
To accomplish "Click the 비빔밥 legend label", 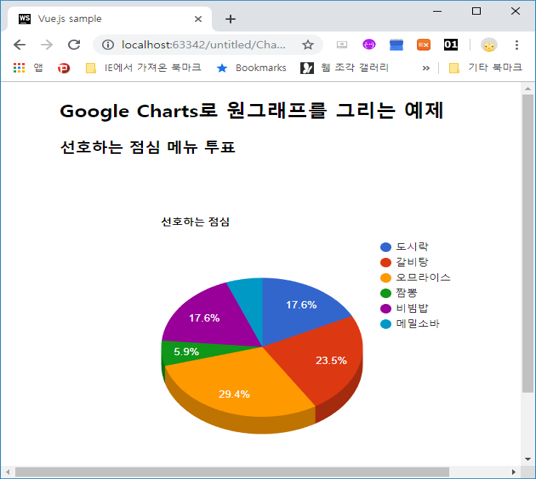I will pos(412,308).
